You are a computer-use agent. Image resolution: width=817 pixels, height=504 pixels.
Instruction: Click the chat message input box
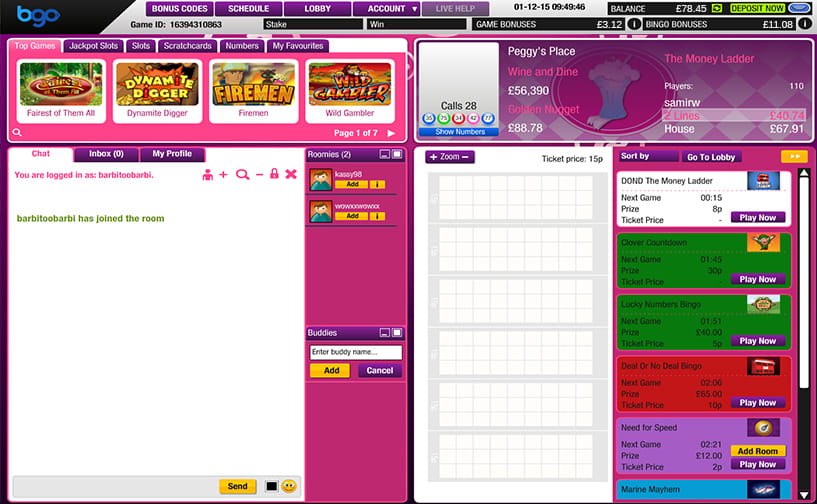[115, 486]
